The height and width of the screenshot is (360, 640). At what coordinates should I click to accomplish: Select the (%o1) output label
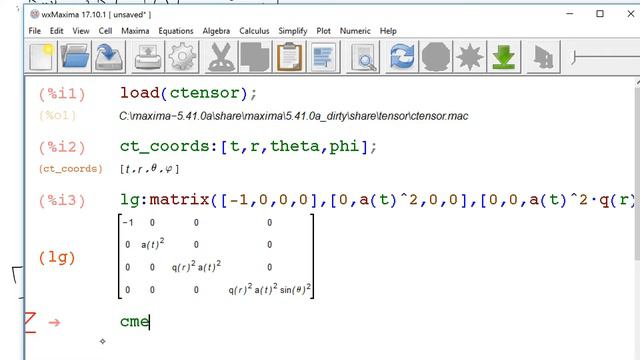point(58,116)
